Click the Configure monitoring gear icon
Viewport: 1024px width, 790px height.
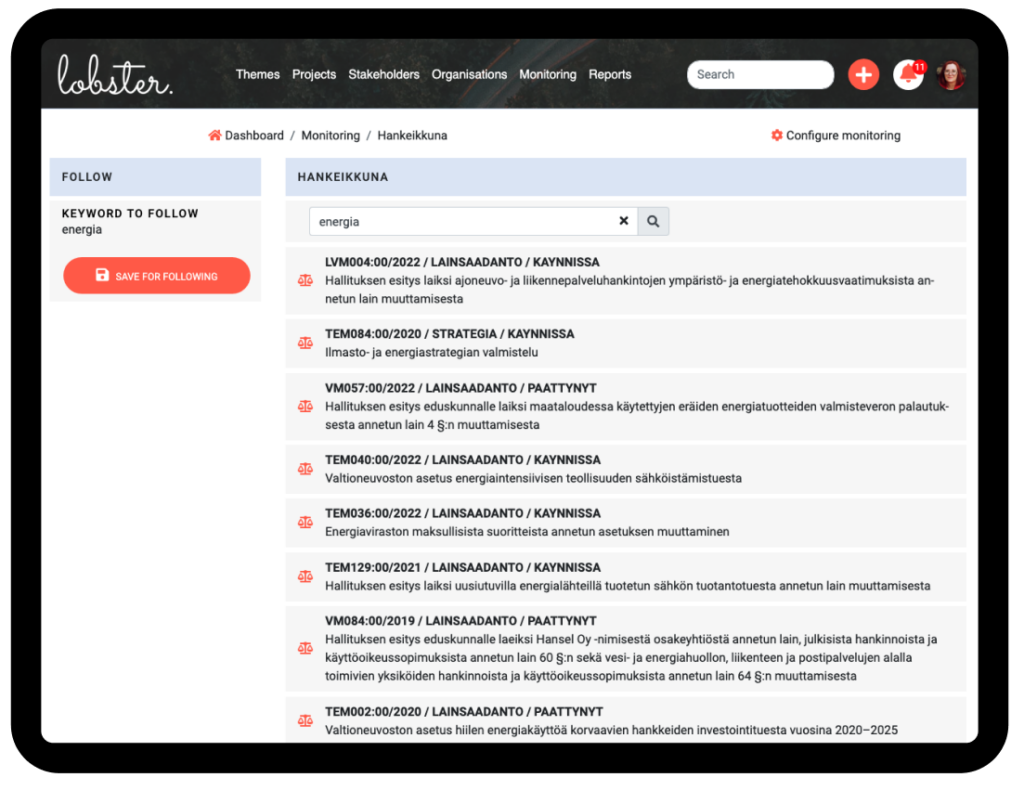776,135
